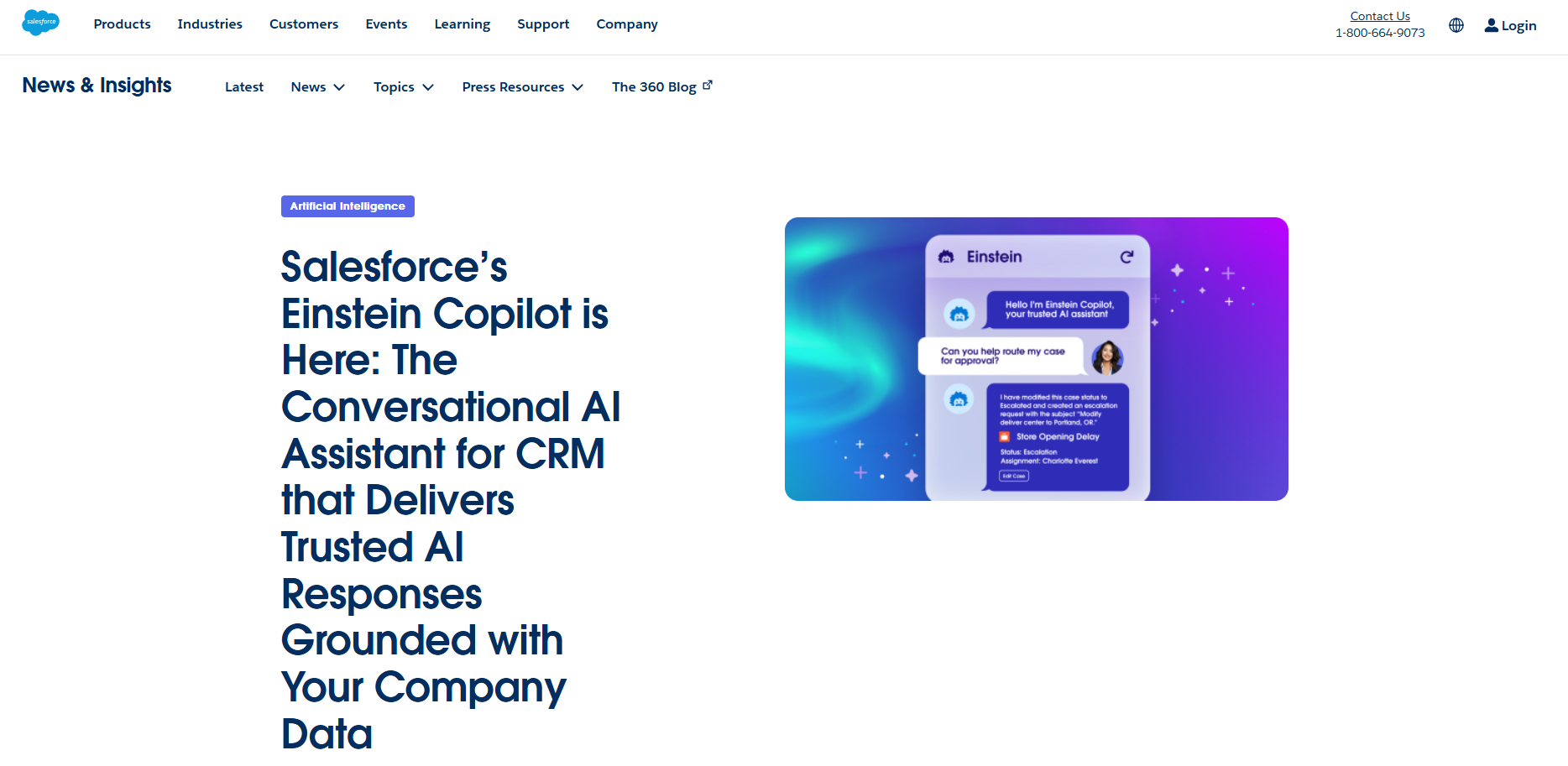The height and width of the screenshot is (766, 1568).
Task: Open The 360 Blog link
Action: click(x=654, y=87)
